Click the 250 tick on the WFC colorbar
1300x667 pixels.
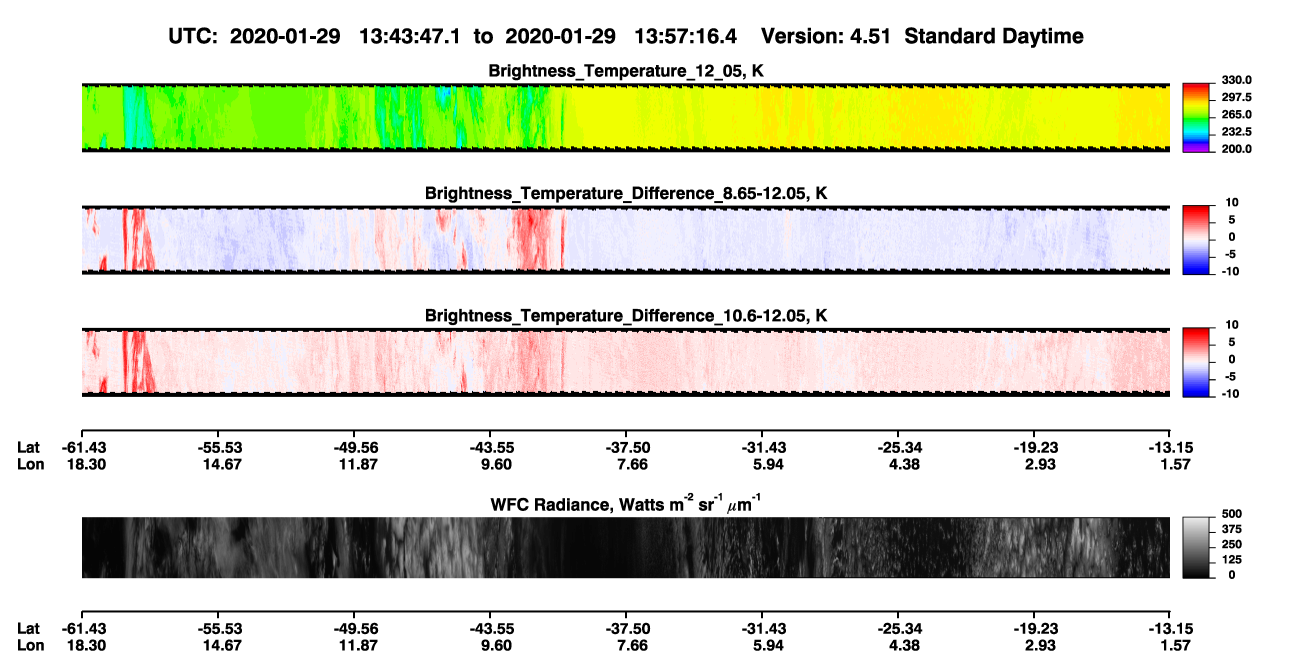(x=1233, y=545)
